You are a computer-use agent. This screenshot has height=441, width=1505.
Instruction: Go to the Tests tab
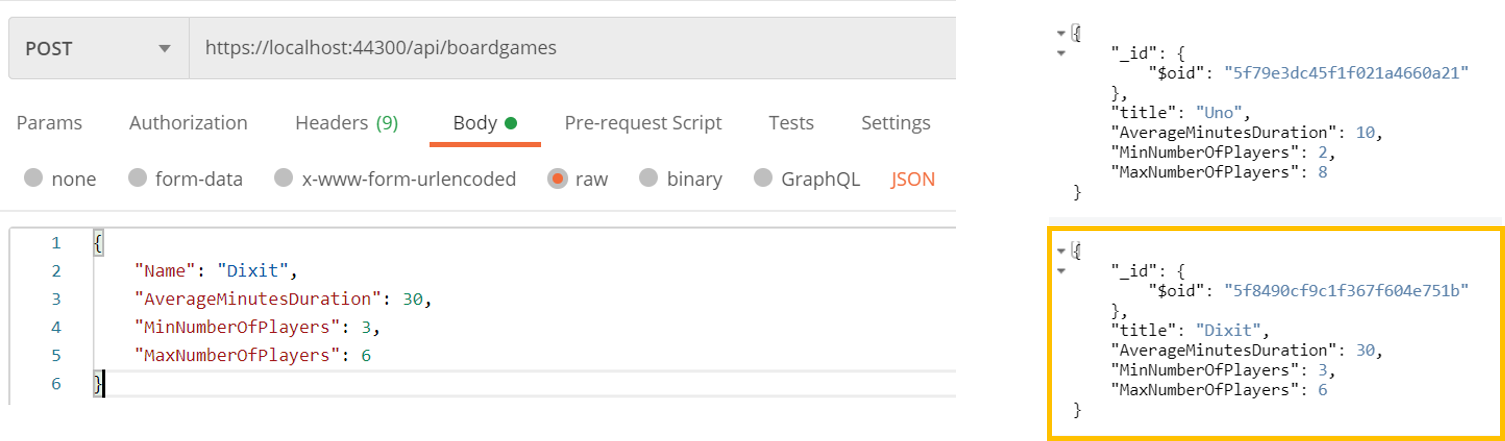point(790,123)
